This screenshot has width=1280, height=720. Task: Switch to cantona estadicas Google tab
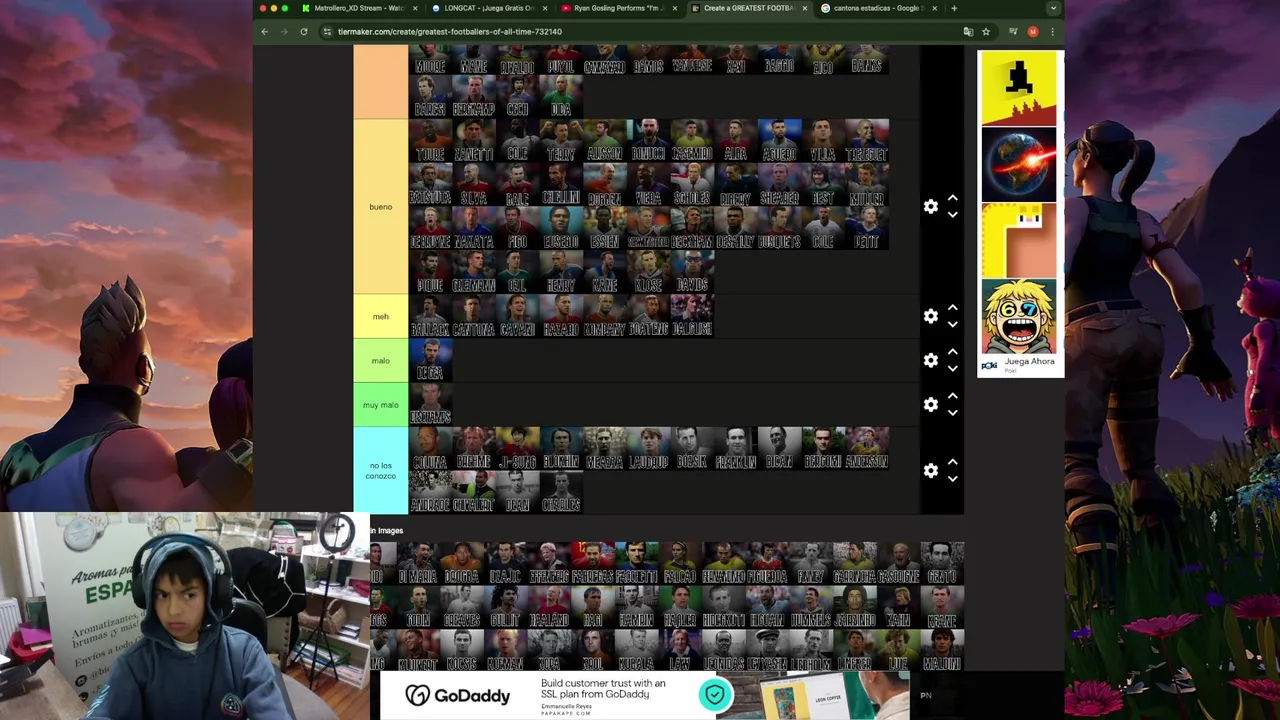(878, 8)
